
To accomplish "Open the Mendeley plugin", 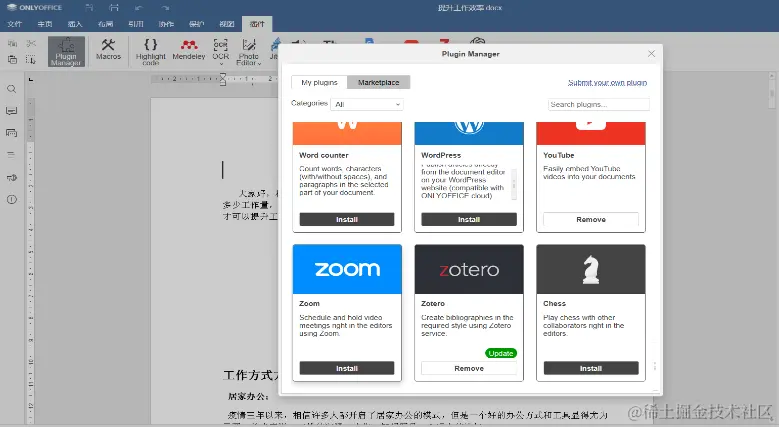I will point(189,49).
